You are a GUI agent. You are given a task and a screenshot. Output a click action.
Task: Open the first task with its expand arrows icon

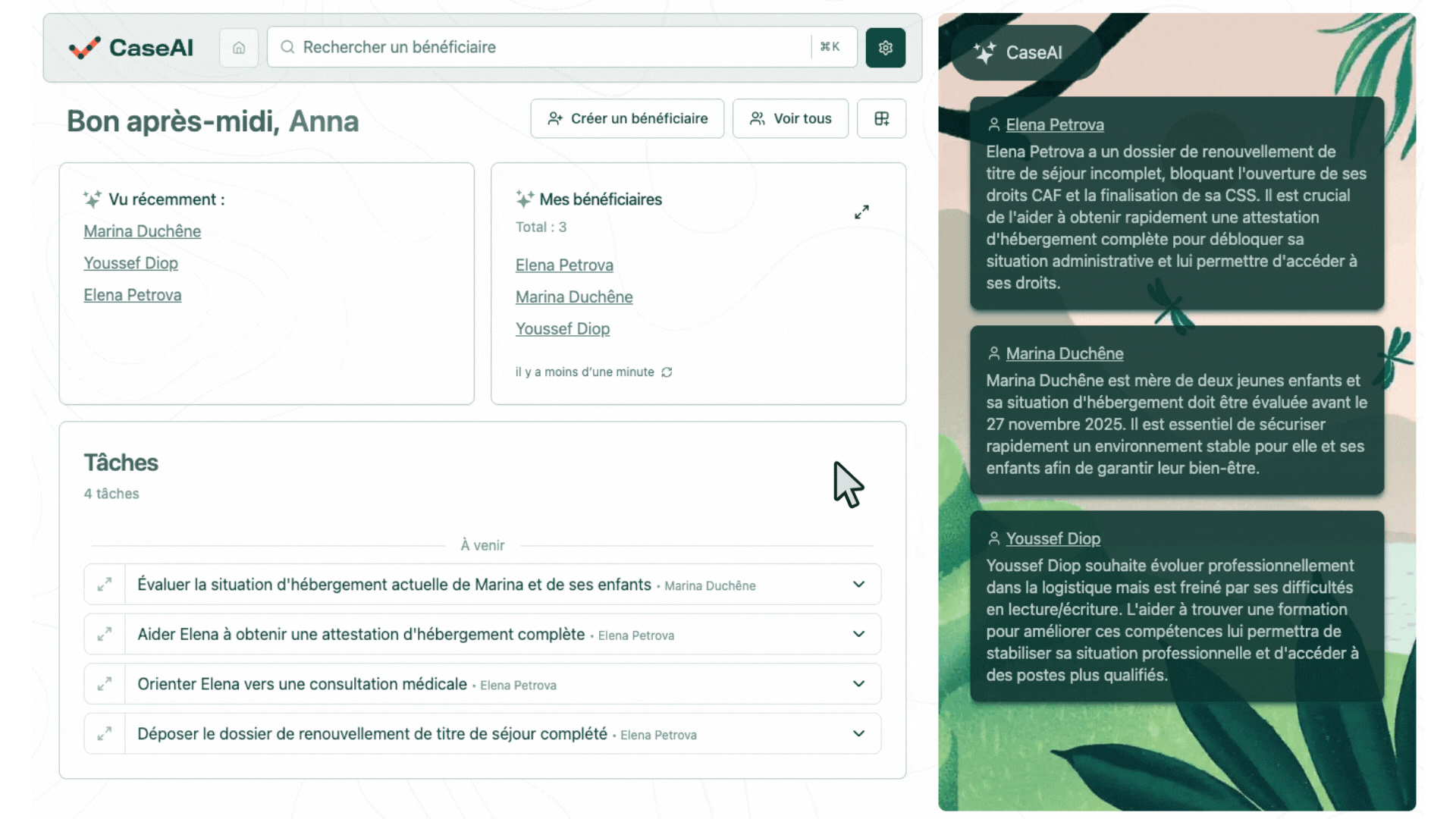pyautogui.click(x=104, y=585)
